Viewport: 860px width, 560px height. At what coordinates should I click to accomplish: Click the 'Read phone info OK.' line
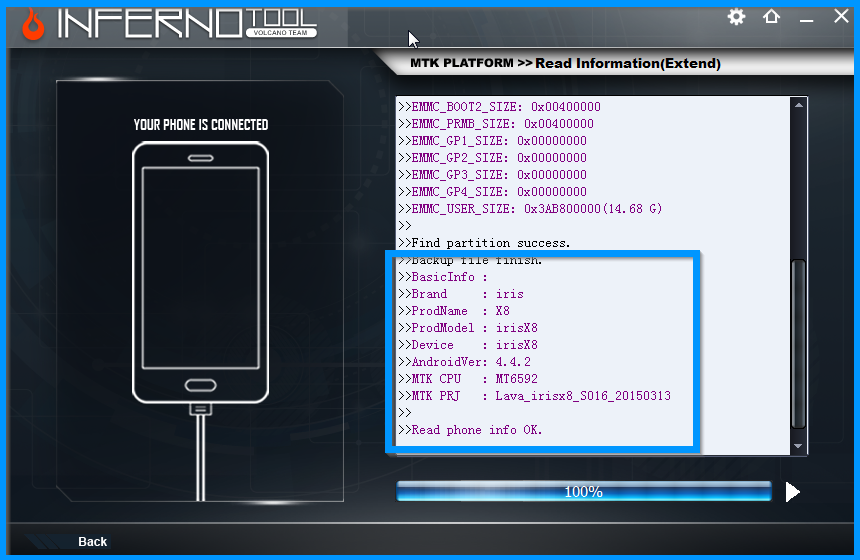point(471,429)
